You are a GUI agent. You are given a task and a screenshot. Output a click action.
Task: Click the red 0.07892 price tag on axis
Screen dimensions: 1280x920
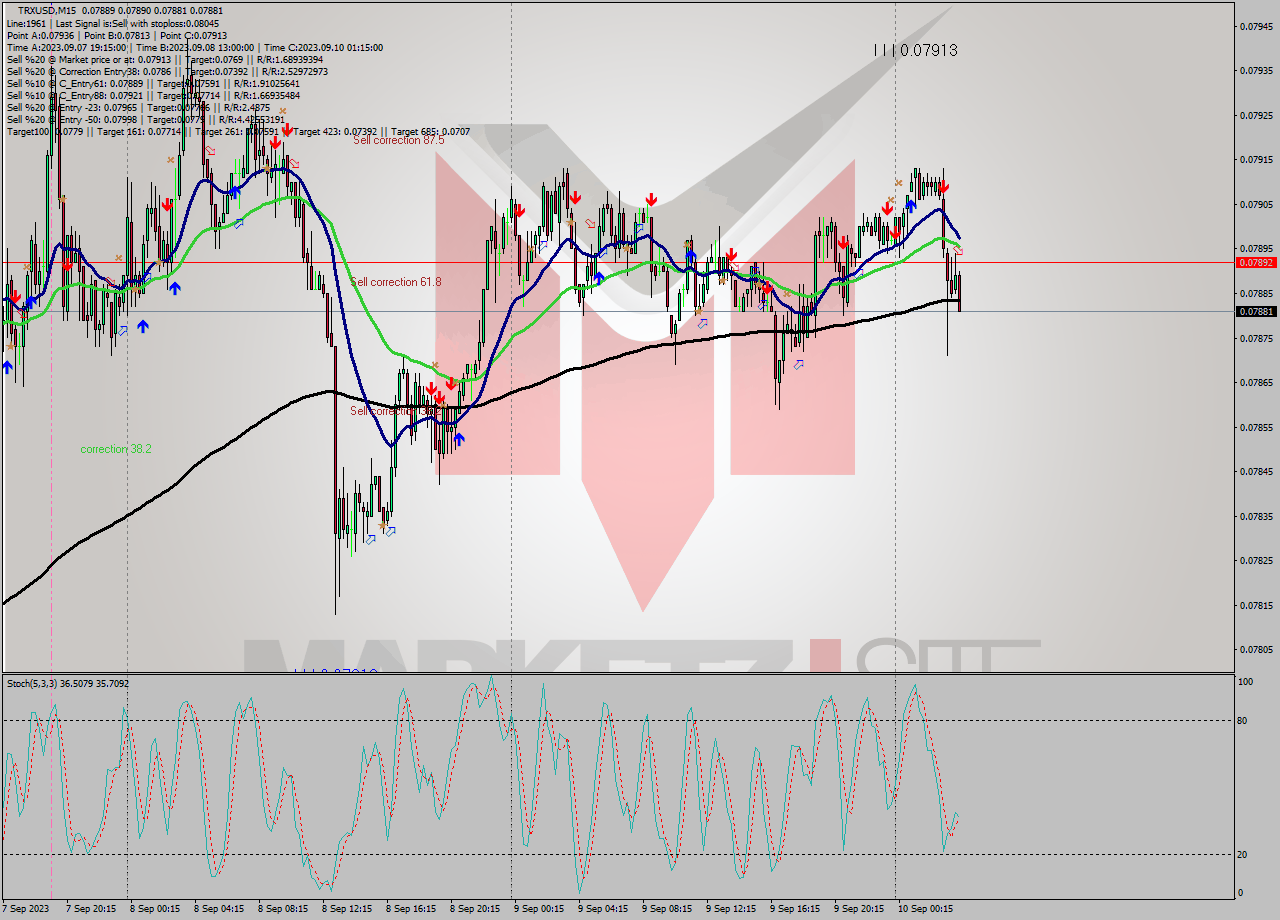tap(1256, 262)
